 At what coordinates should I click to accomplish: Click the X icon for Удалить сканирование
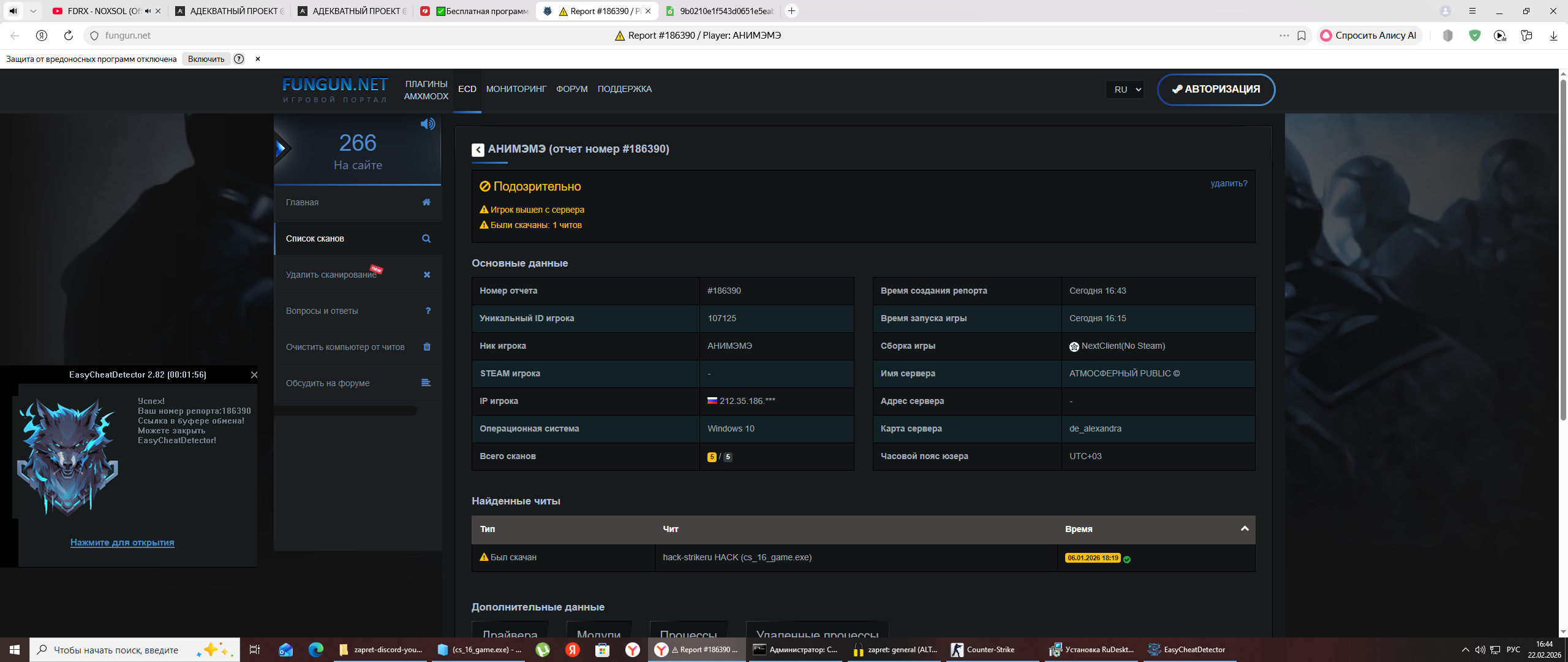pyautogui.click(x=427, y=275)
